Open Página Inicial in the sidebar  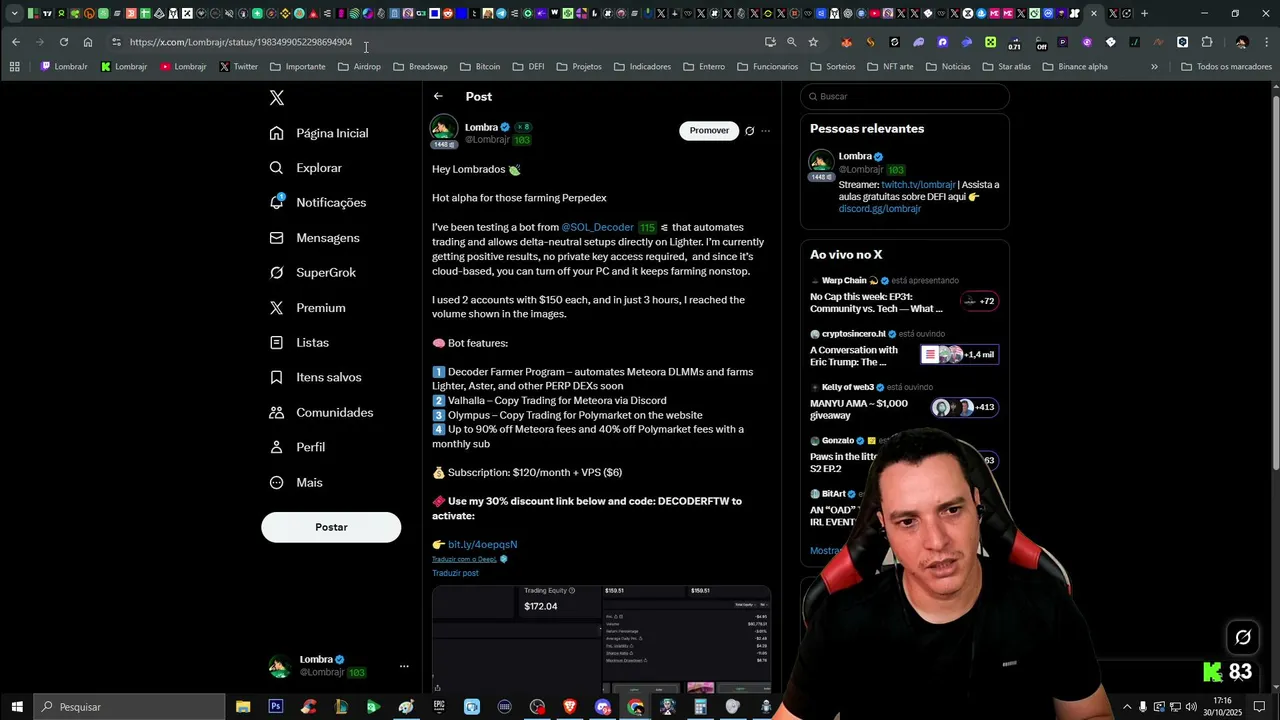319,133
